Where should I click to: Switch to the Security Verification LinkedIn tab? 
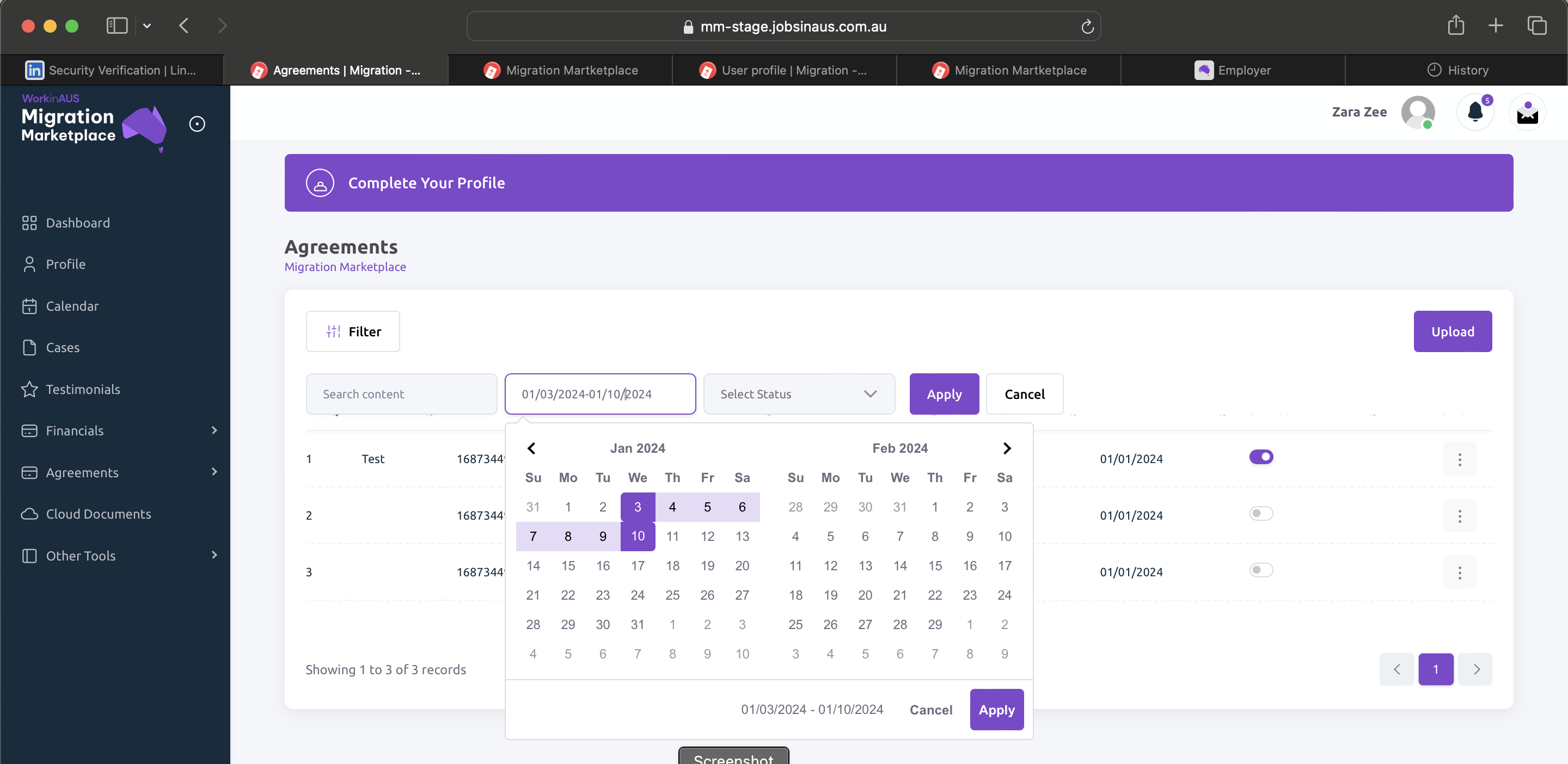(x=112, y=70)
